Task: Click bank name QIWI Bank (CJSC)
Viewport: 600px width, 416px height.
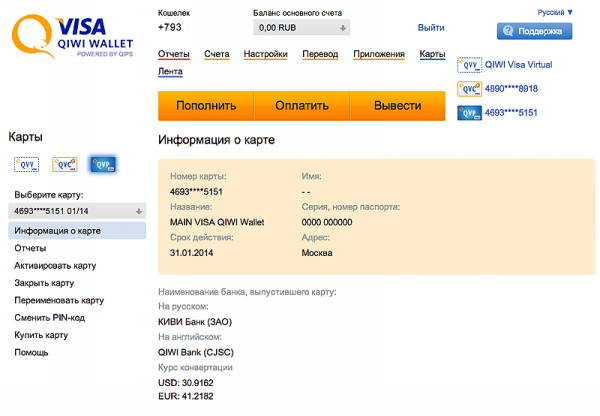Action: click(x=196, y=352)
